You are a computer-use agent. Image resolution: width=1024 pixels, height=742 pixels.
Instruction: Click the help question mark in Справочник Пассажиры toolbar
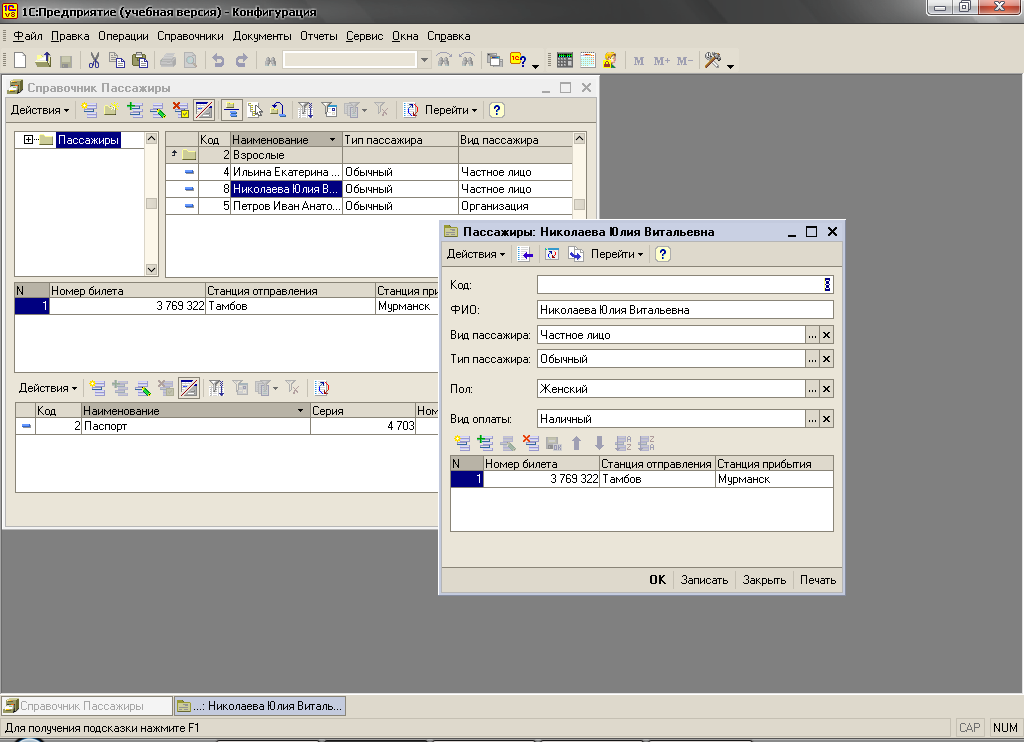[x=497, y=110]
